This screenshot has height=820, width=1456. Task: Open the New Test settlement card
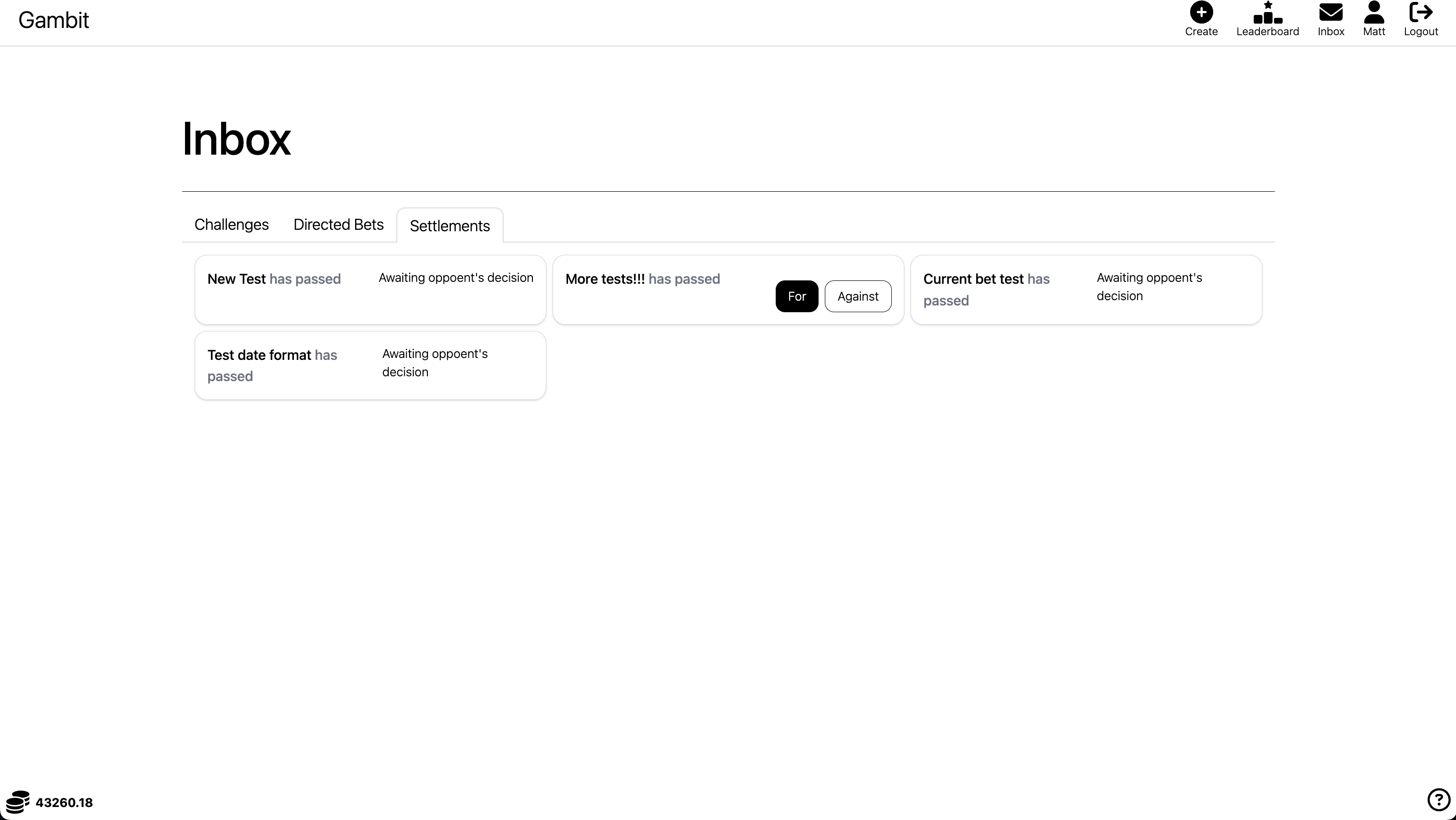[x=370, y=290]
